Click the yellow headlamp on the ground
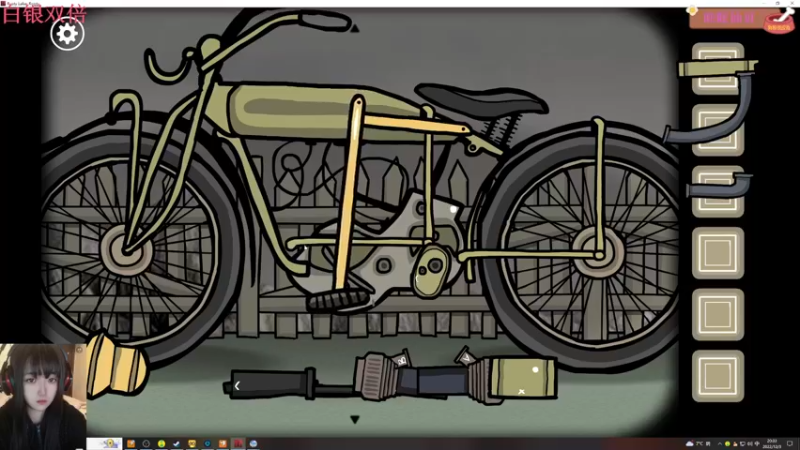 [116, 365]
